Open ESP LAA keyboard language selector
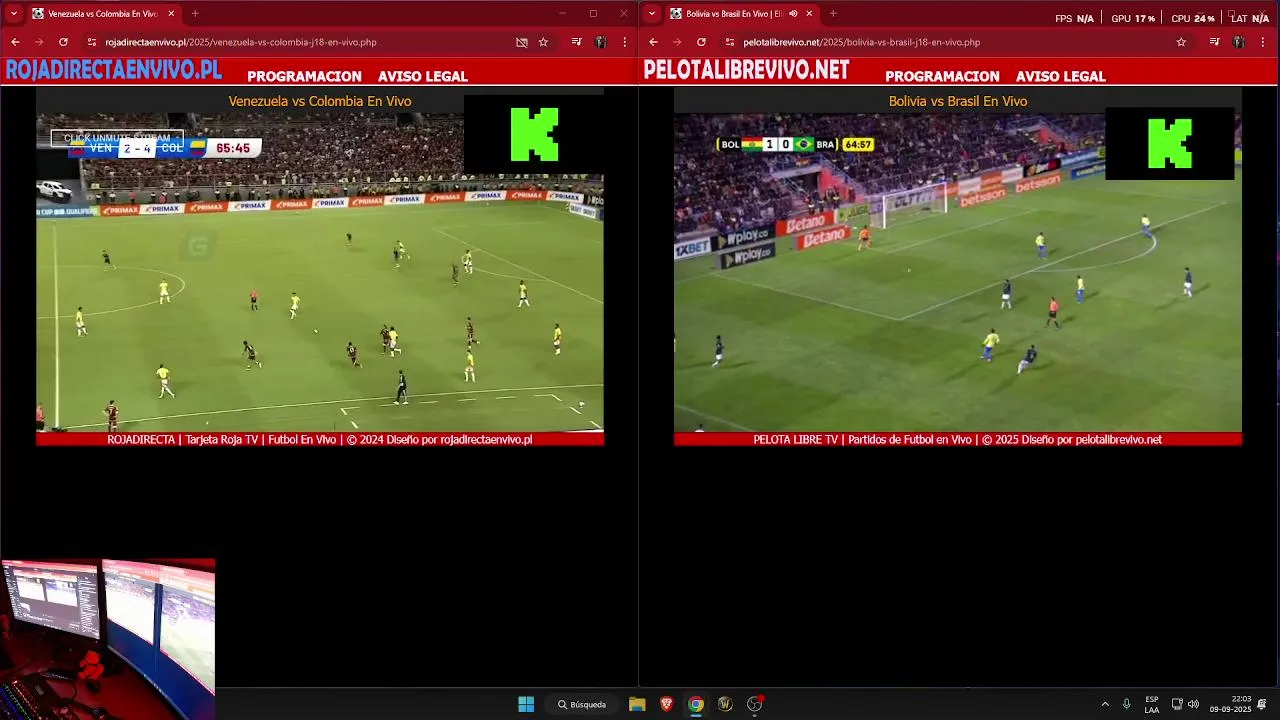 click(x=1152, y=704)
